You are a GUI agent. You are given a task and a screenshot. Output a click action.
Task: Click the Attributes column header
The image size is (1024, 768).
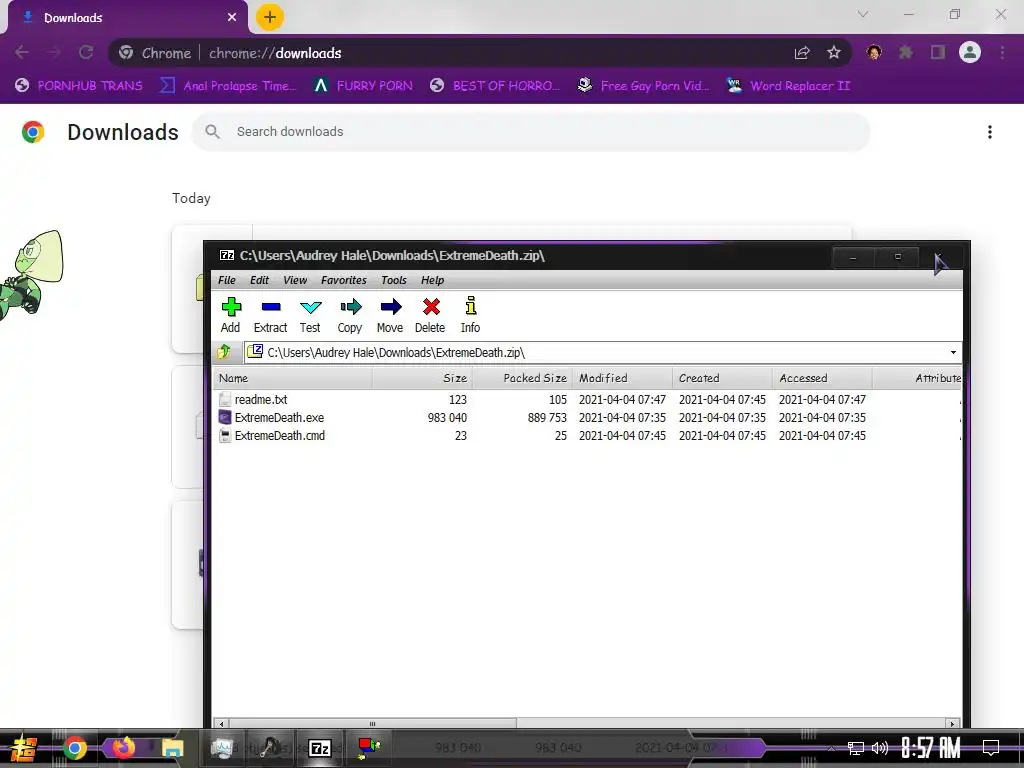(x=917, y=378)
